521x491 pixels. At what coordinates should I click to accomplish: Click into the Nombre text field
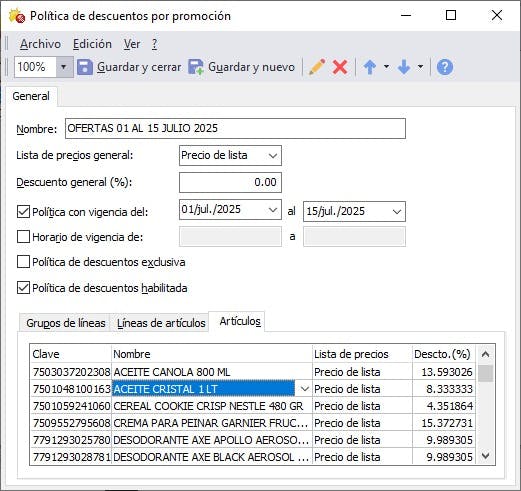[235, 128]
